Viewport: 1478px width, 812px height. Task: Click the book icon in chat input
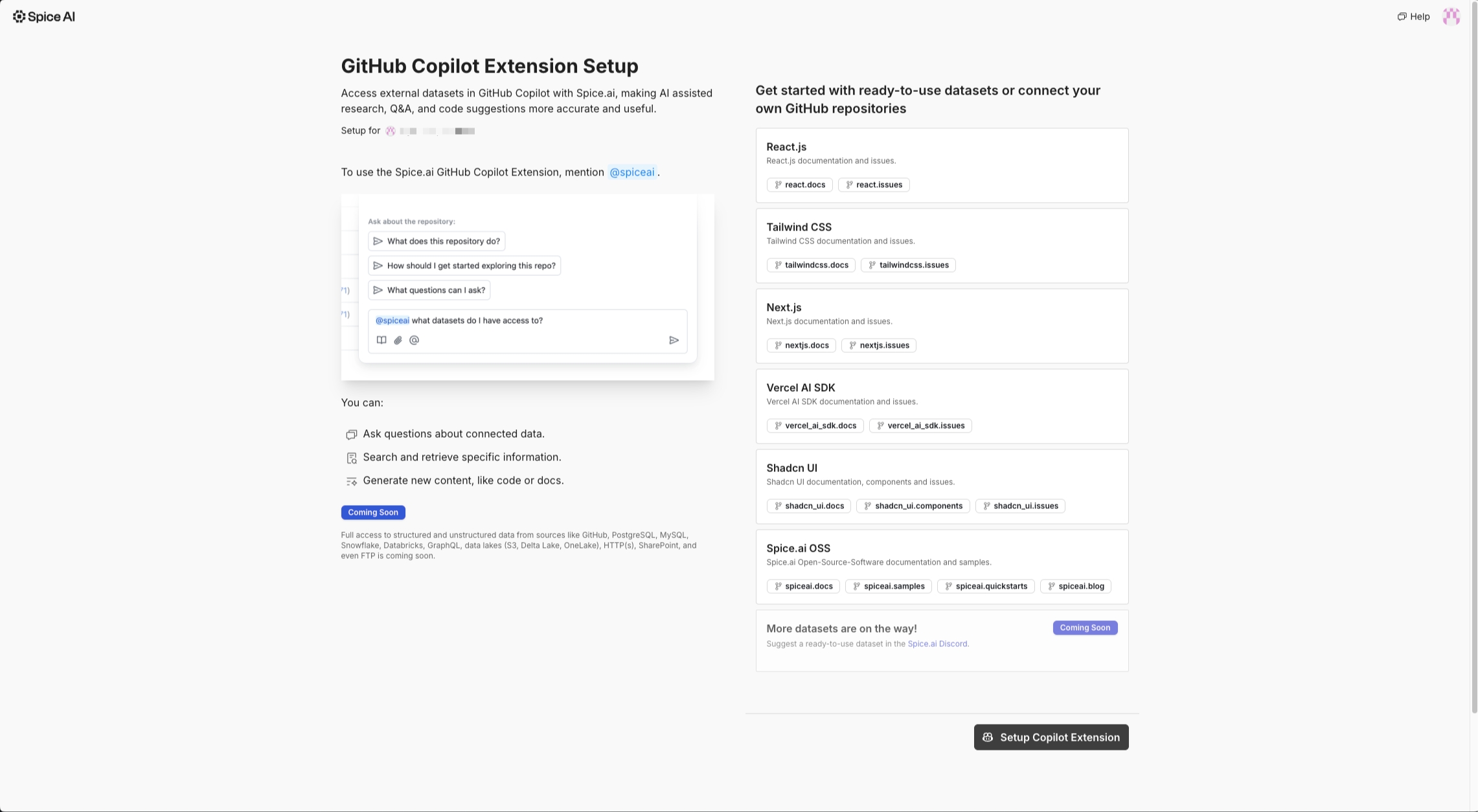point(381,340)
